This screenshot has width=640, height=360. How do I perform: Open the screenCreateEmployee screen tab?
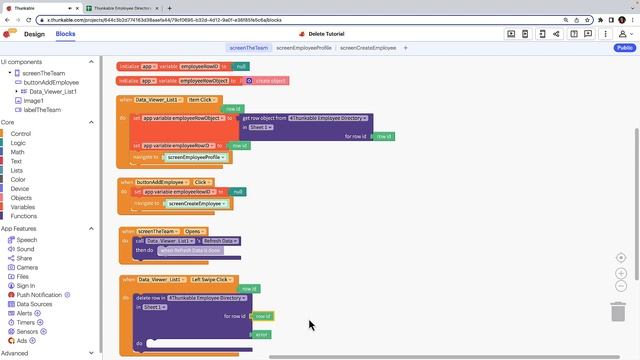pyautogui.click(x=368, y=48)
